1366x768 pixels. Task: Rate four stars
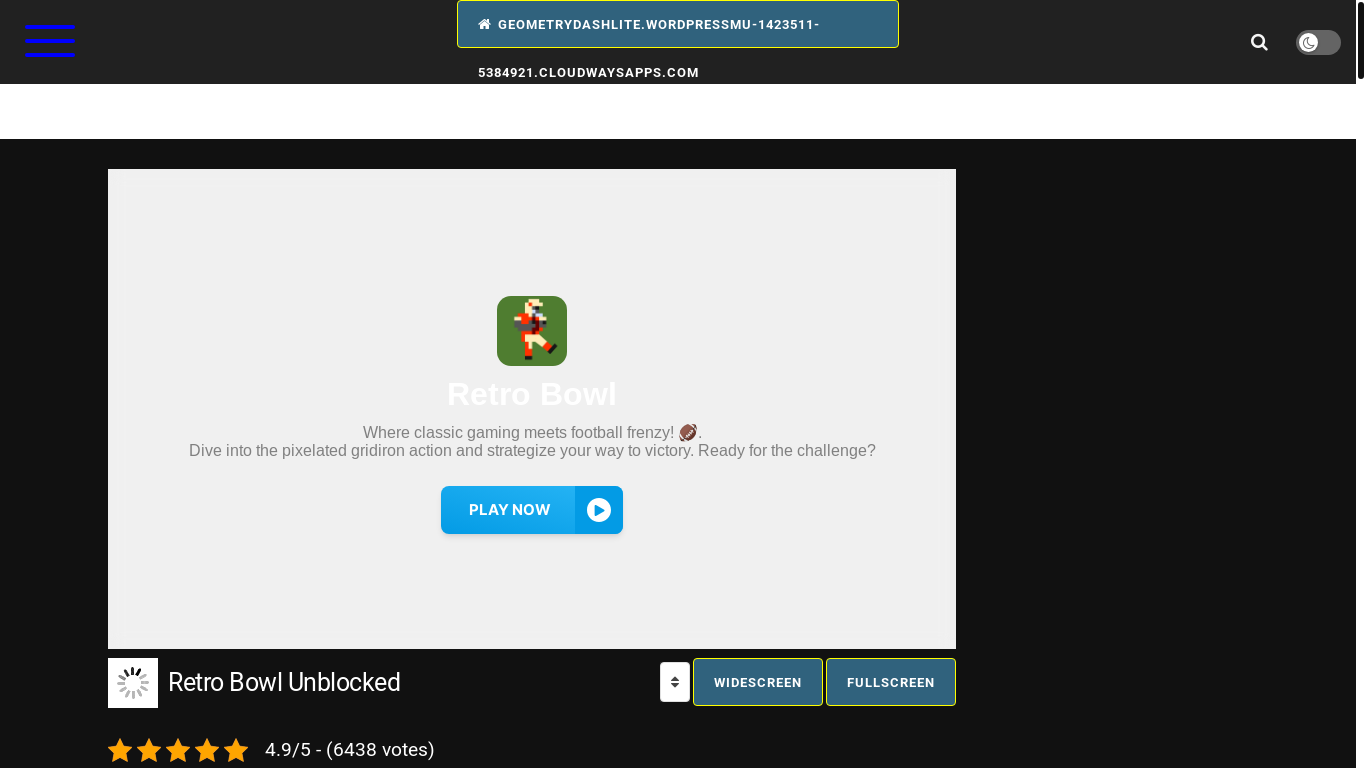click(x=207, y=750)
